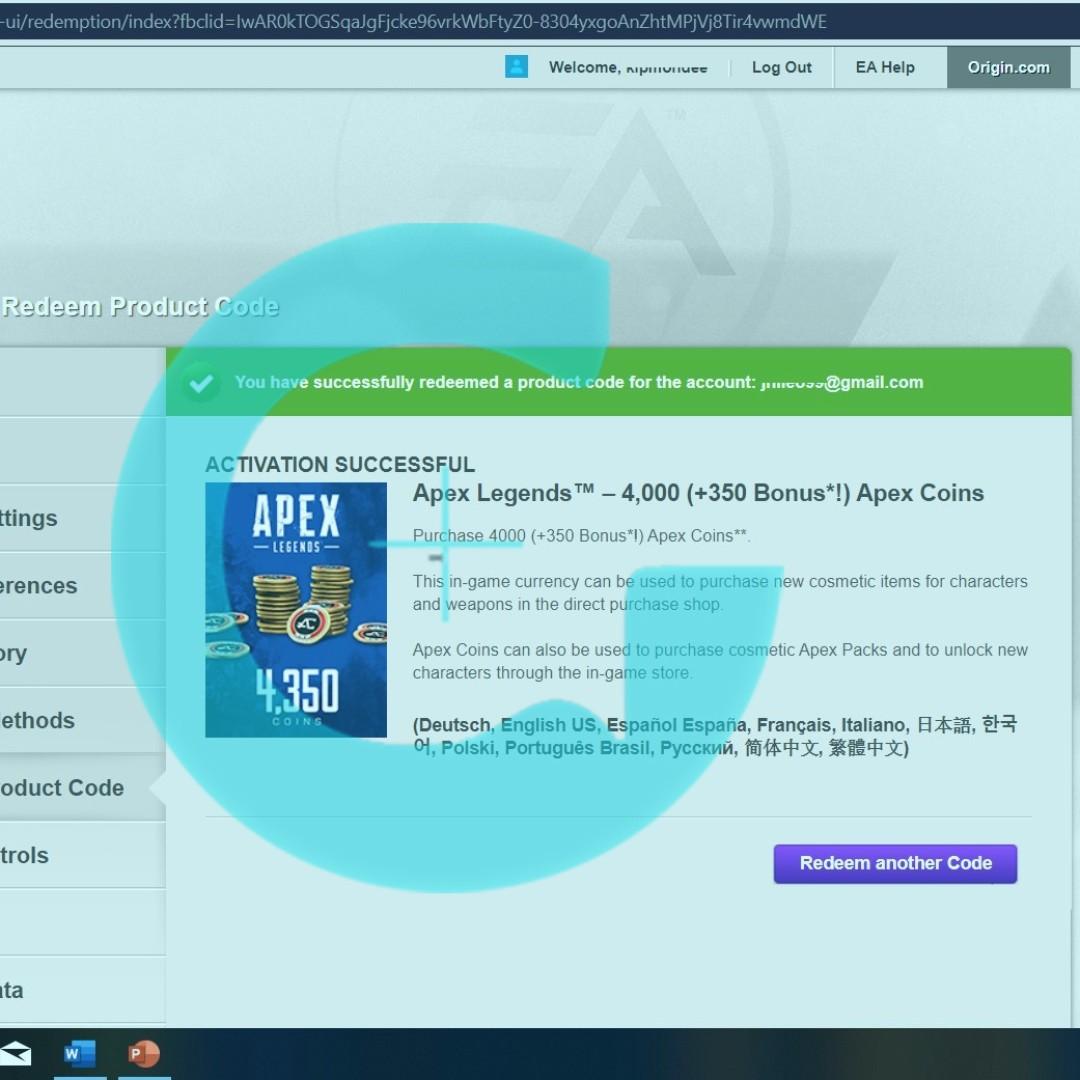Open Microsoft Word from the taskbar

pyautogui.click(x=79, y=1054)
